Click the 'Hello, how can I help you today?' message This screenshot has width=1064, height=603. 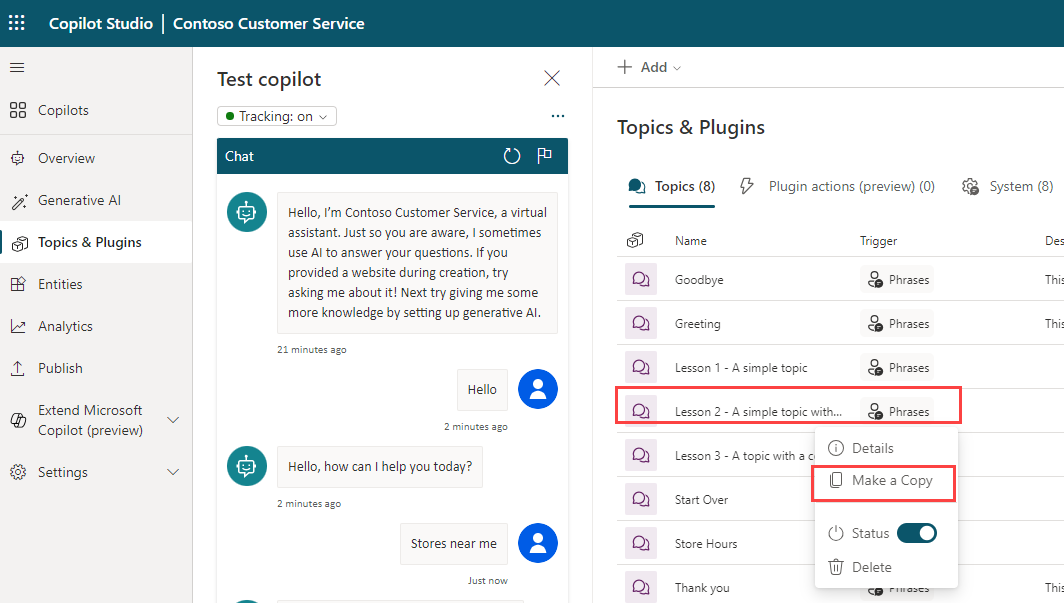point(380,467)
